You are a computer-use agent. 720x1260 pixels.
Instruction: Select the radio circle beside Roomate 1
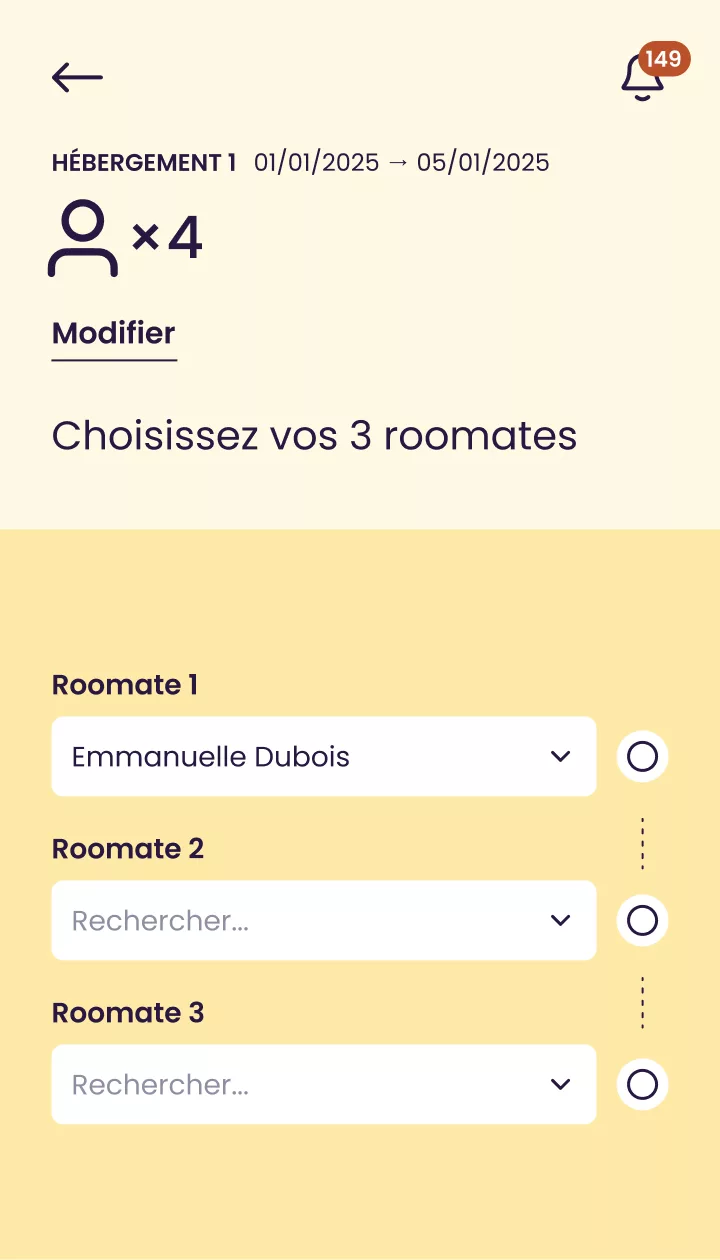coord(642,757)
